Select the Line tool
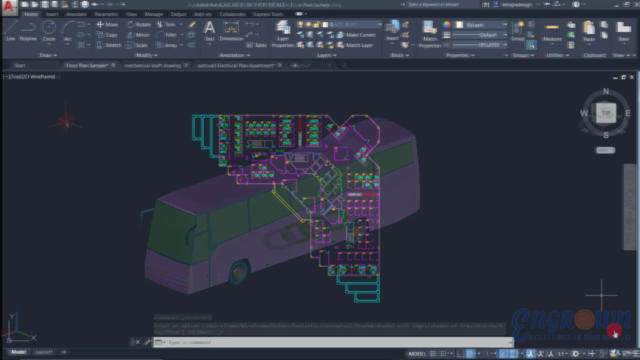640x360 pixels. coord(10,31)
